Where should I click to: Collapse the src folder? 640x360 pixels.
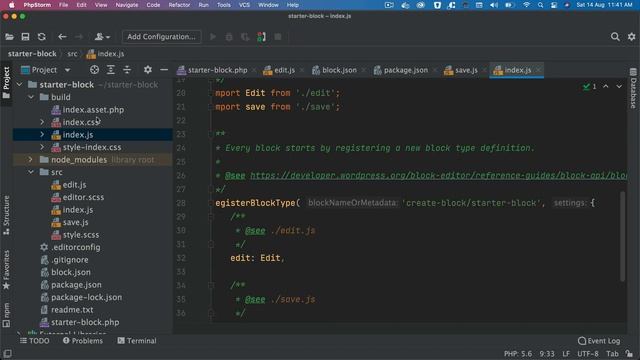(x=31, y=172)
